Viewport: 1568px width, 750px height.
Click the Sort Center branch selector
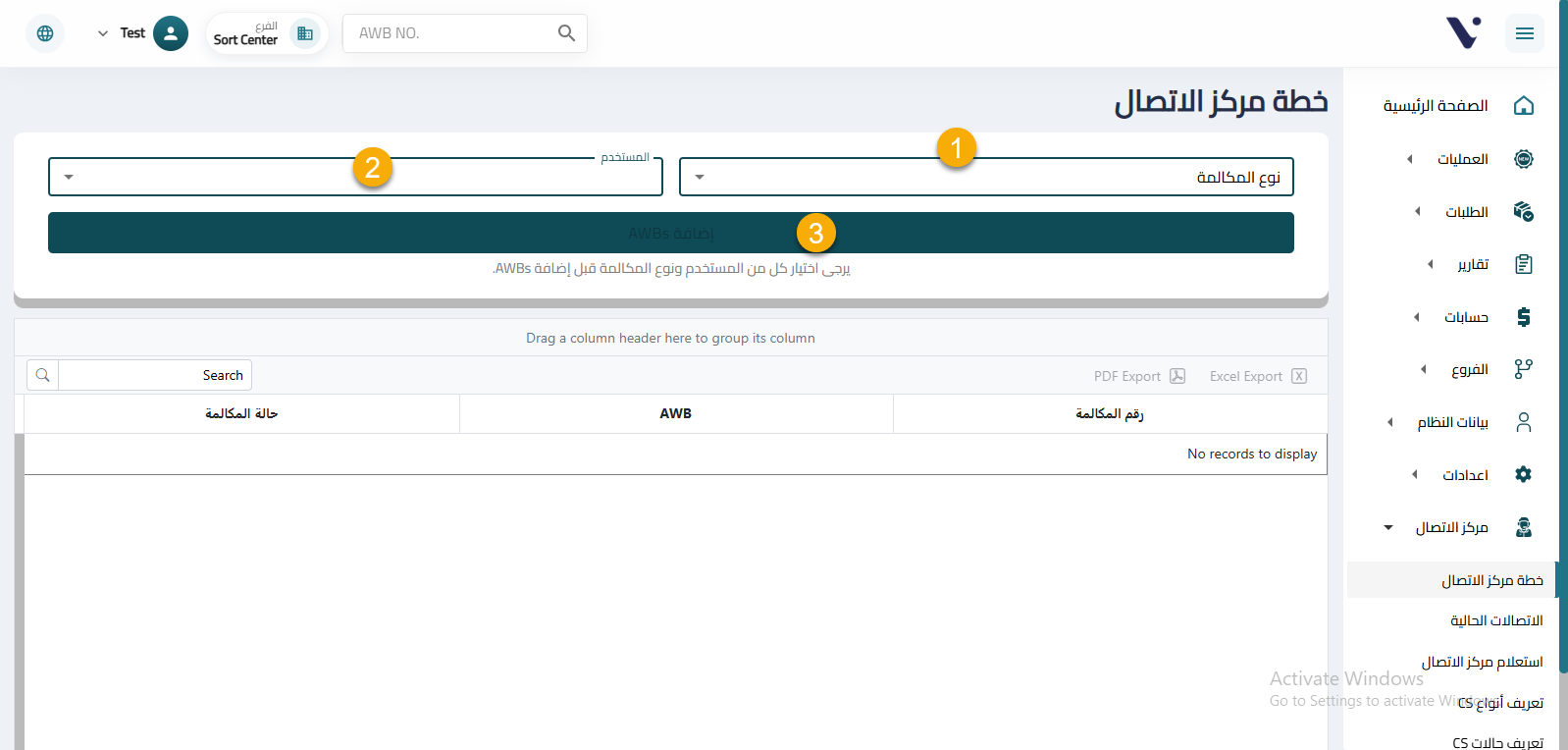coord(267,33)
